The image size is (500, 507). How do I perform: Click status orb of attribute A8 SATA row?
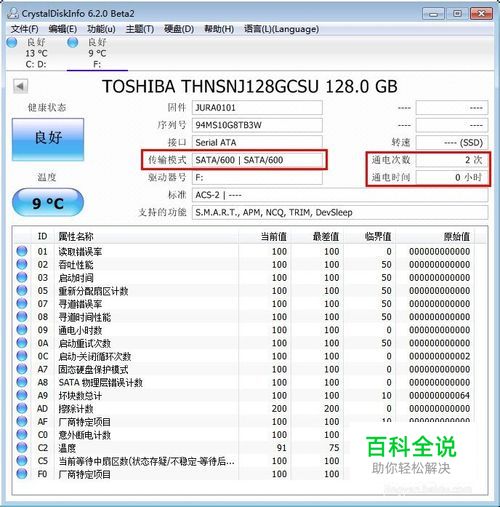click(x=22, y=382)
